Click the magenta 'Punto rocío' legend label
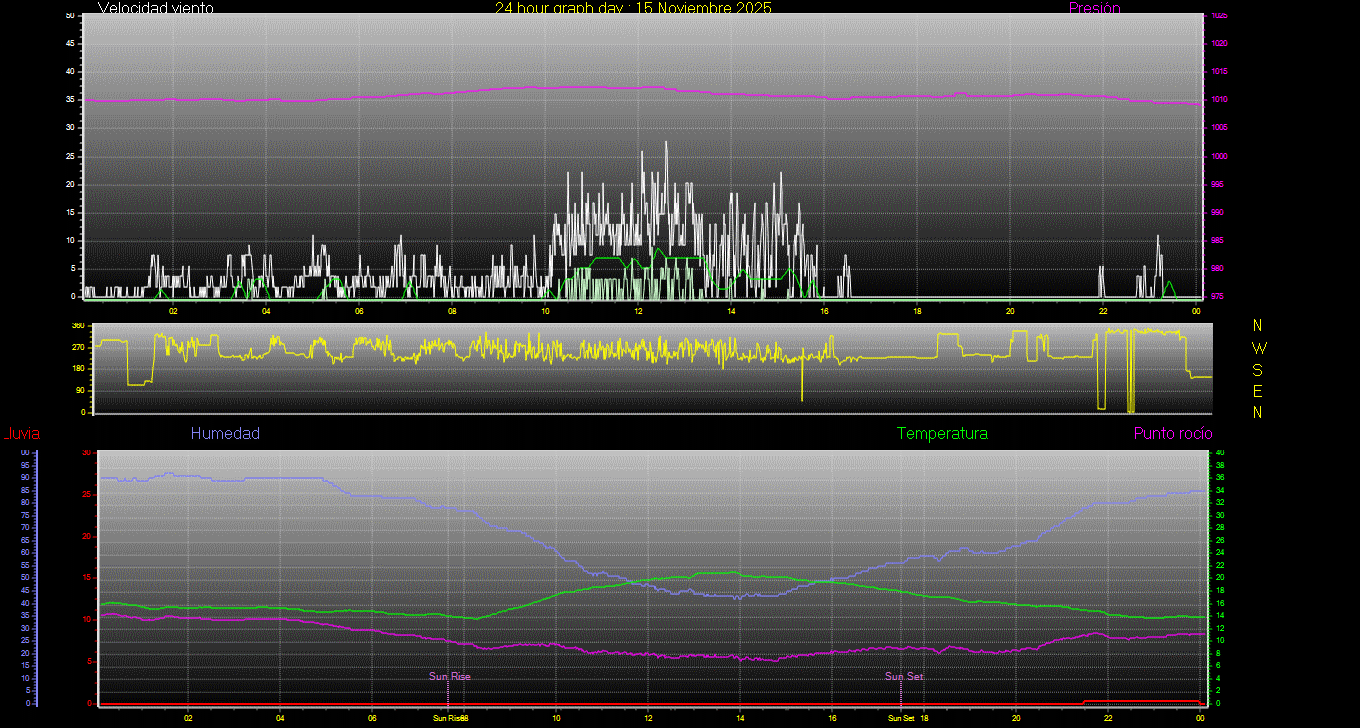 point(1172,434)
